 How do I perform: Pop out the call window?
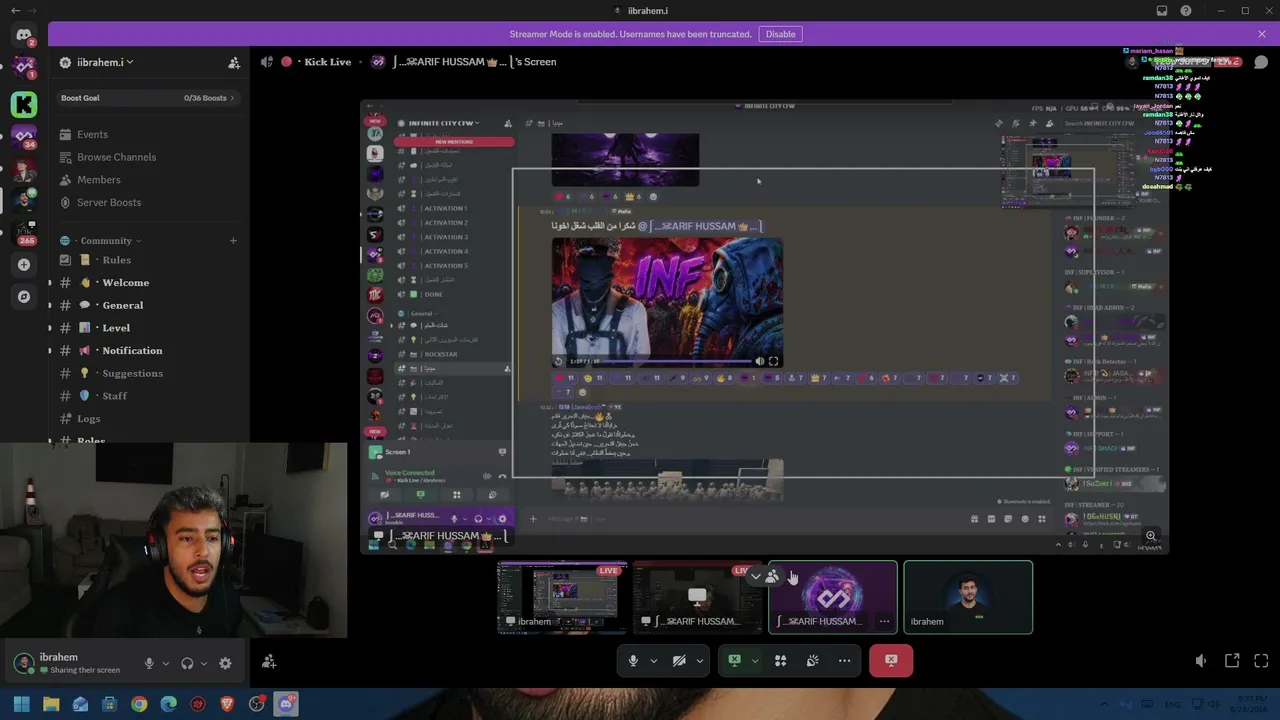coord(1232,661)
